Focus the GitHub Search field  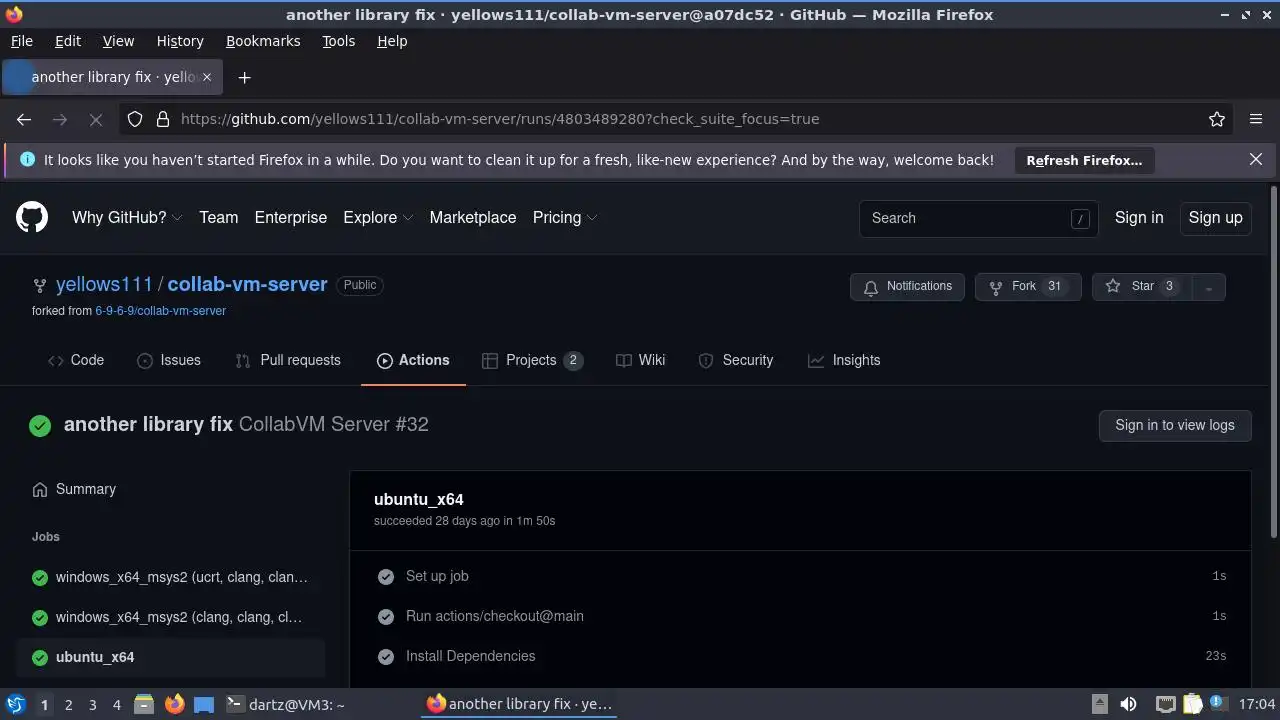click(978, 218)
